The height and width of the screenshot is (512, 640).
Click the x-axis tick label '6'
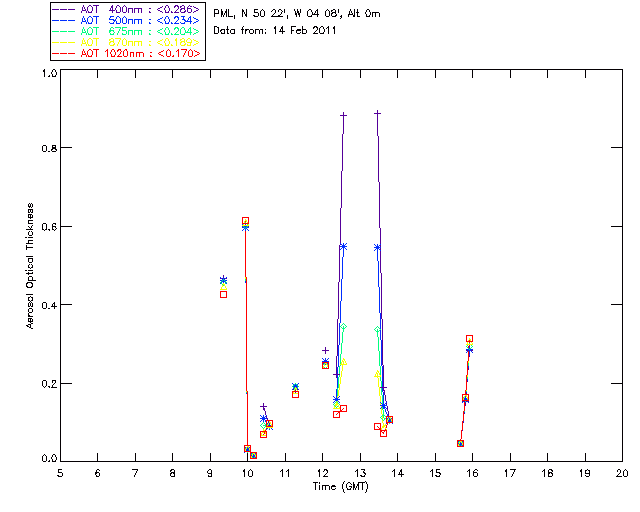[x=98, y=473]
